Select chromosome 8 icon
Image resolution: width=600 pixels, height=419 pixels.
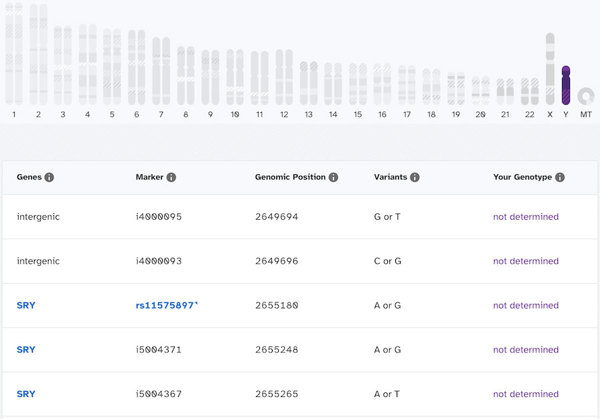point(186,76)
